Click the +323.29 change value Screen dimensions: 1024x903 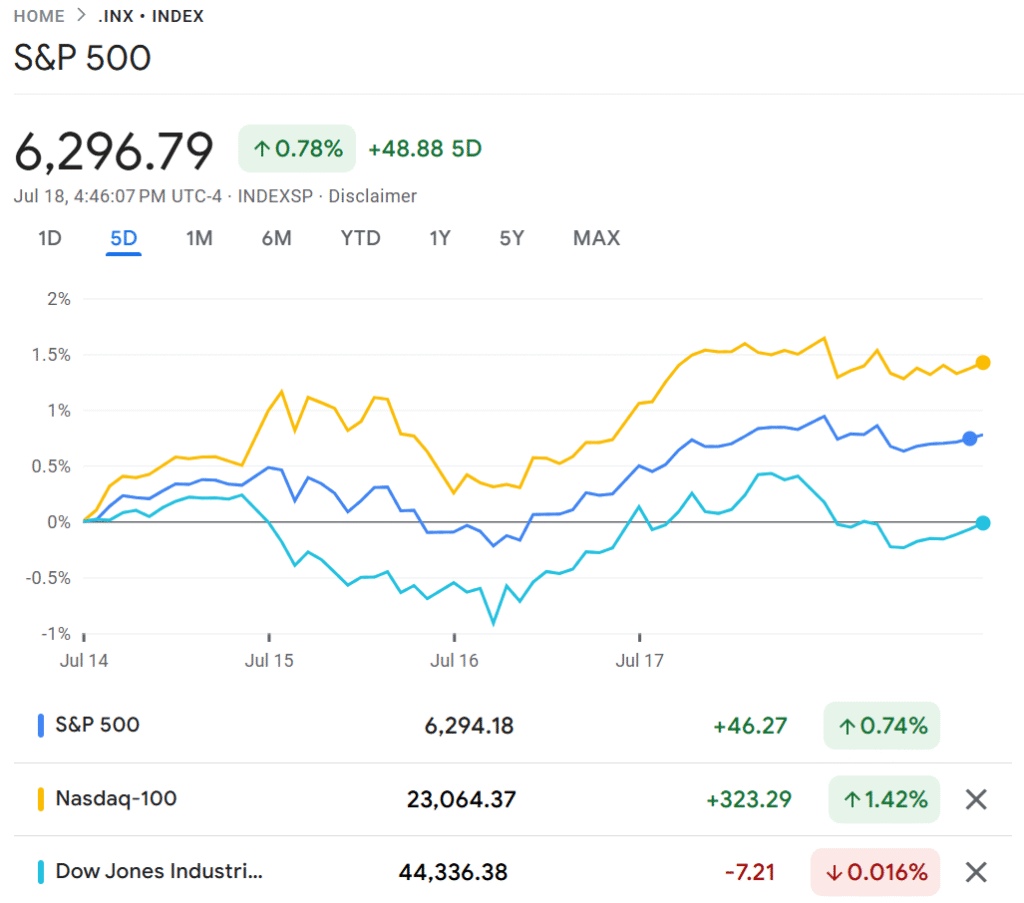pos(748,799)
